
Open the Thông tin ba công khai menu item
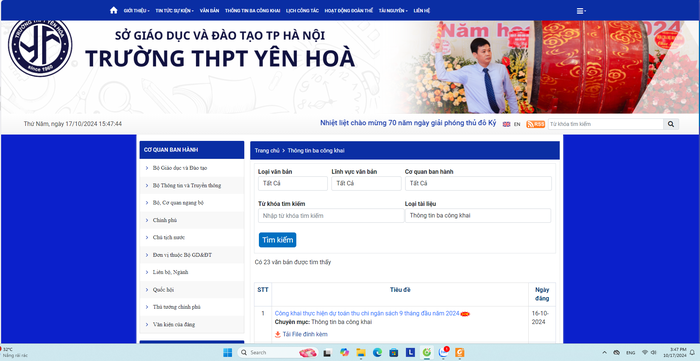click(x=253, y=11)
